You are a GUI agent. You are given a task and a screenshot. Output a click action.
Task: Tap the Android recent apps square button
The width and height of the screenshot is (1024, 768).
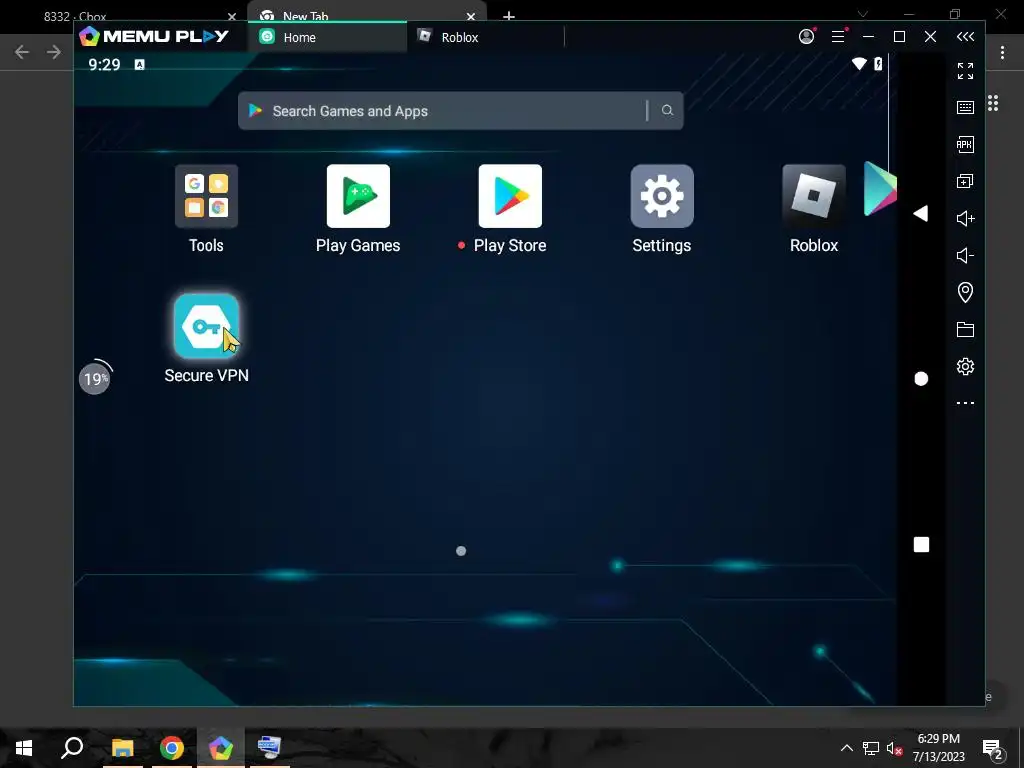tap(921, 545)
